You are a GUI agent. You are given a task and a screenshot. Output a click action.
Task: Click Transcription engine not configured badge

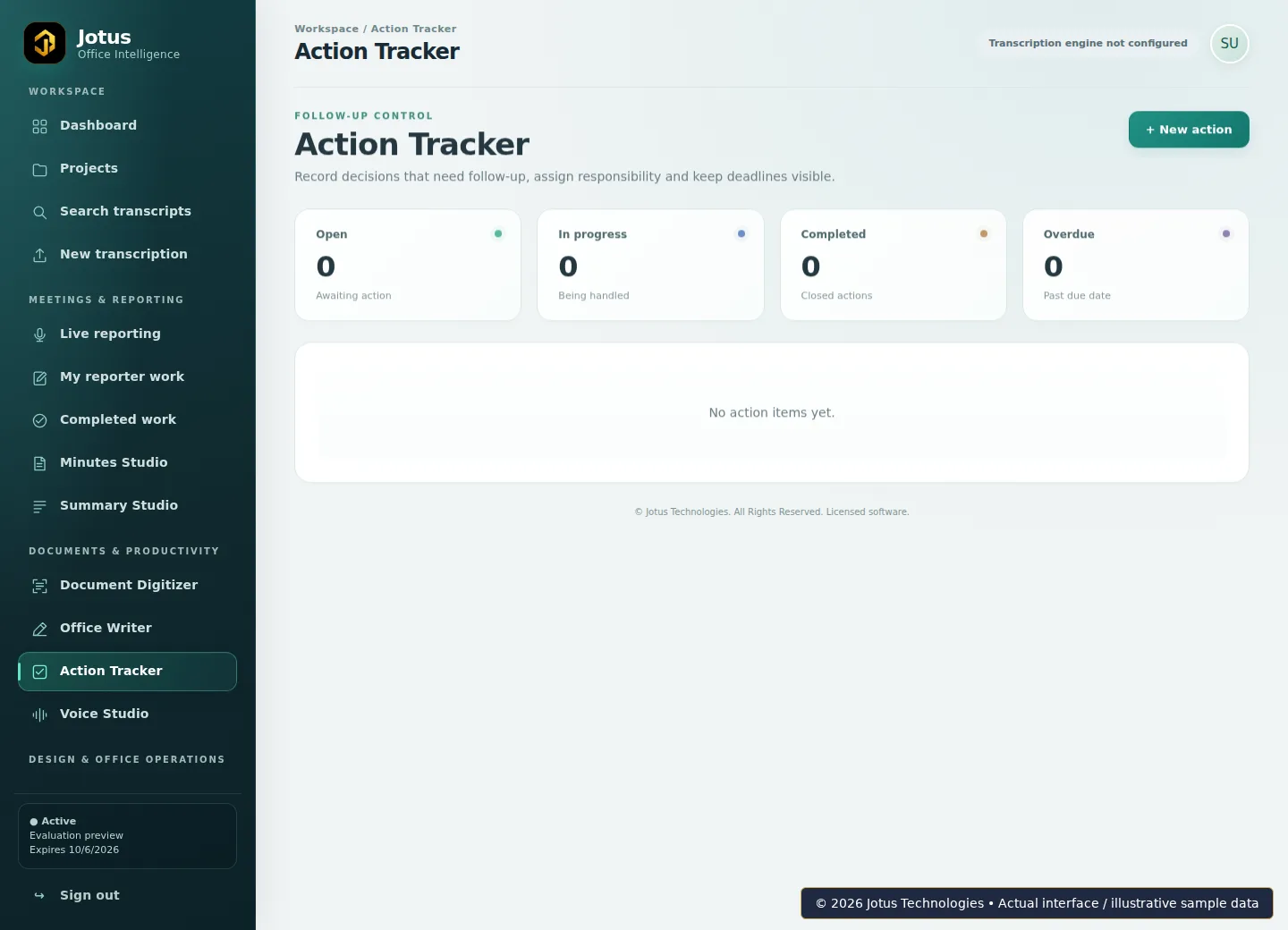[x=1088, y=43]
